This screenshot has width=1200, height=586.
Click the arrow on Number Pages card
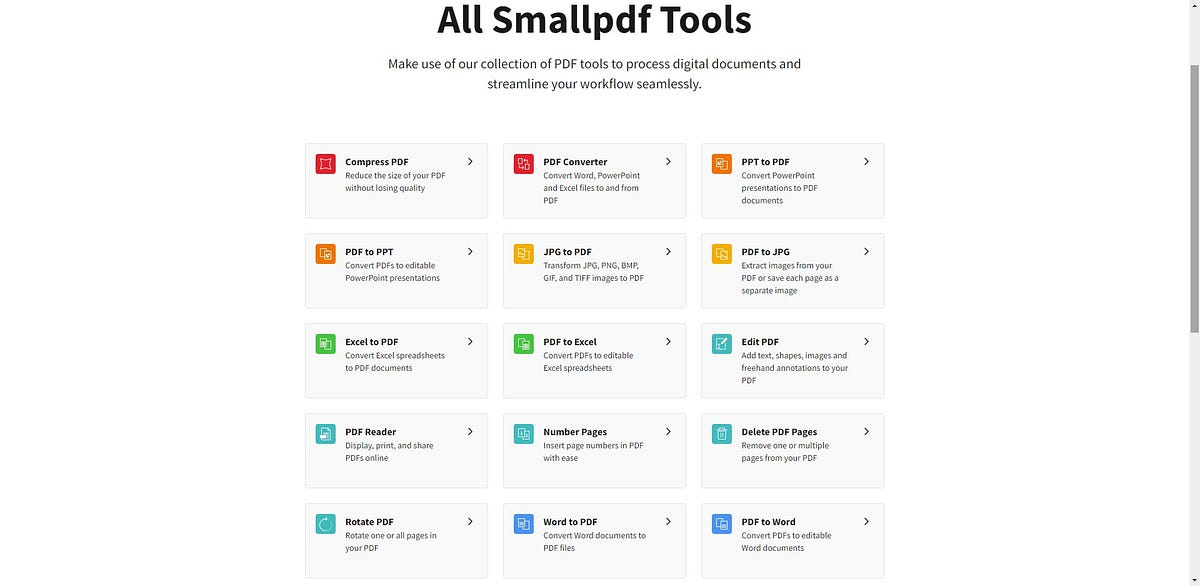tap(669, 431)
